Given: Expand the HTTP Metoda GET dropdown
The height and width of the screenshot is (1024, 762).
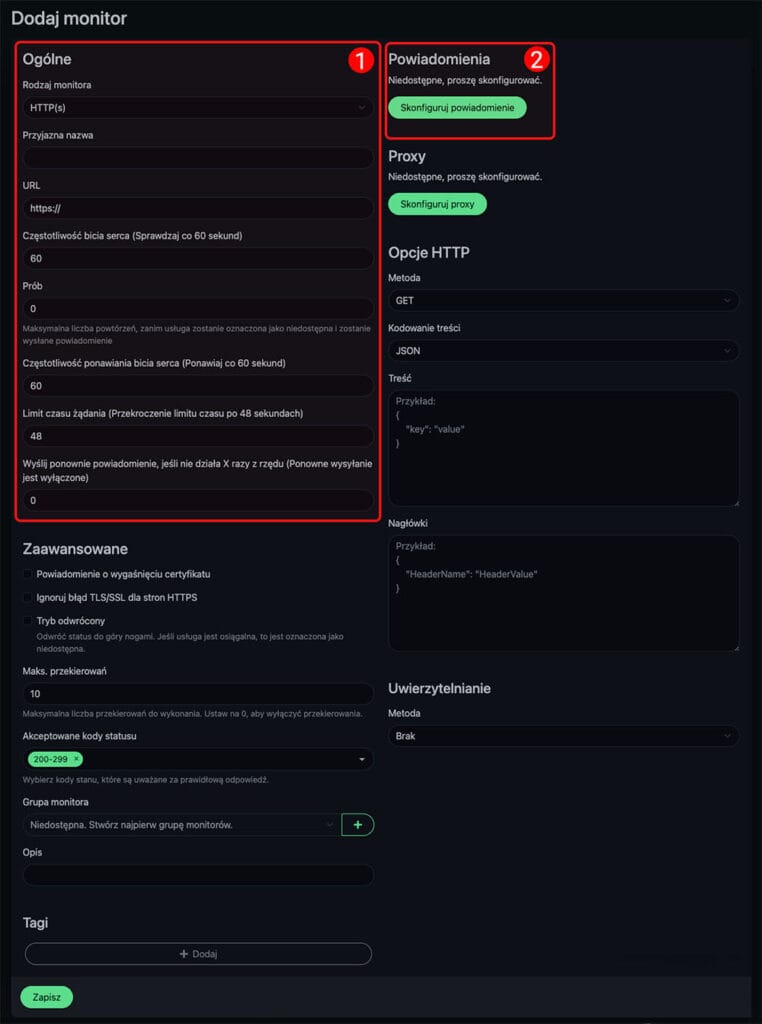Looking at the screenshot, I should point(563,300).
